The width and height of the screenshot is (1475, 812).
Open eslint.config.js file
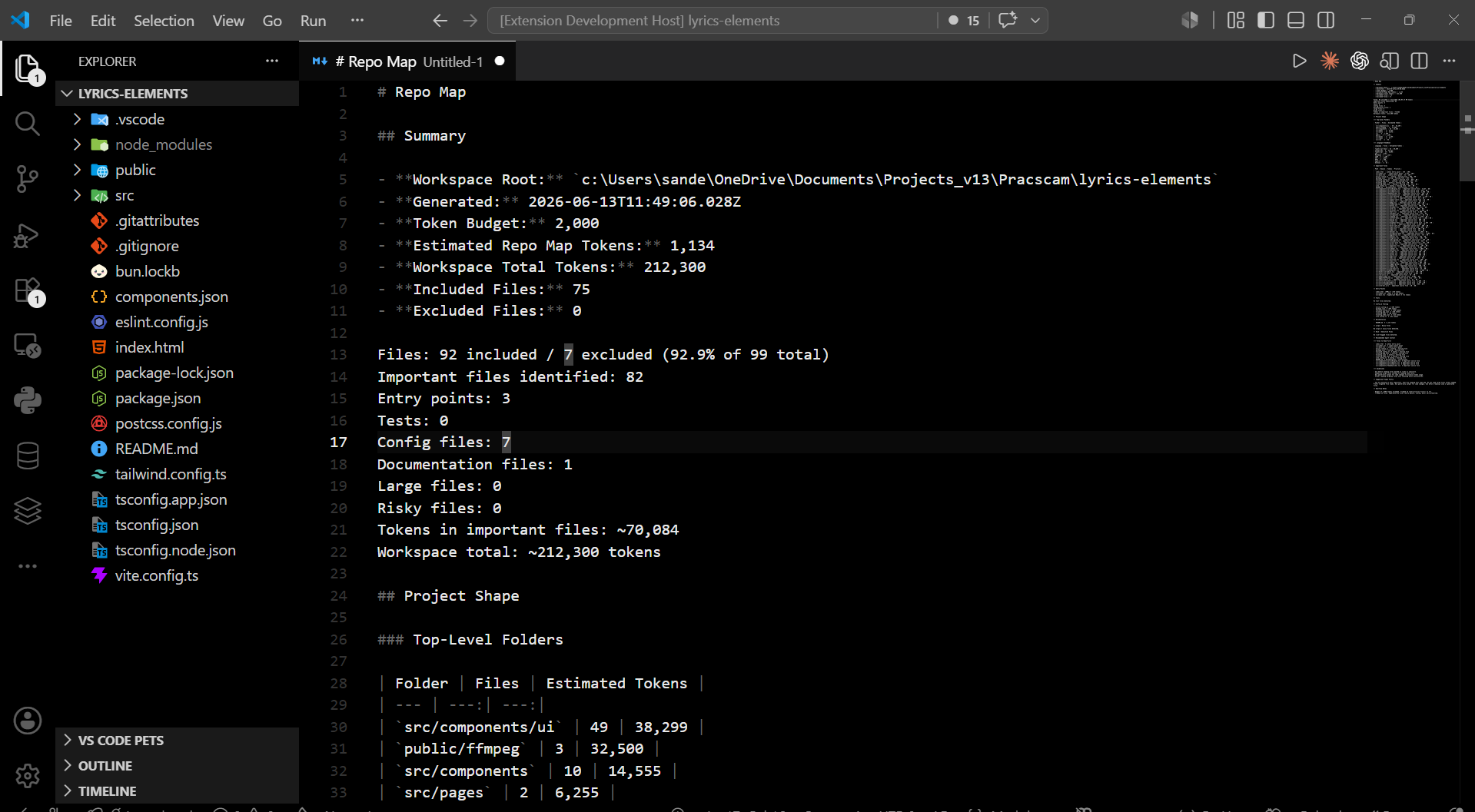point(177,322)
